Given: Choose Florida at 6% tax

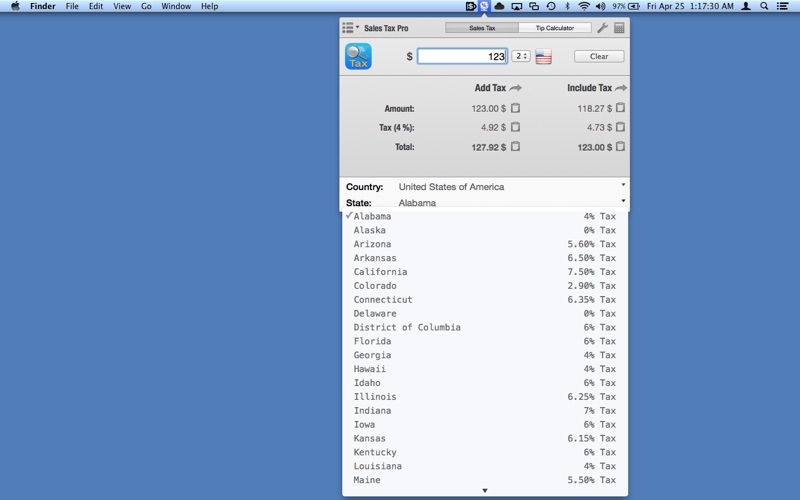Looking at the screenshot, I should coord(373,341).
